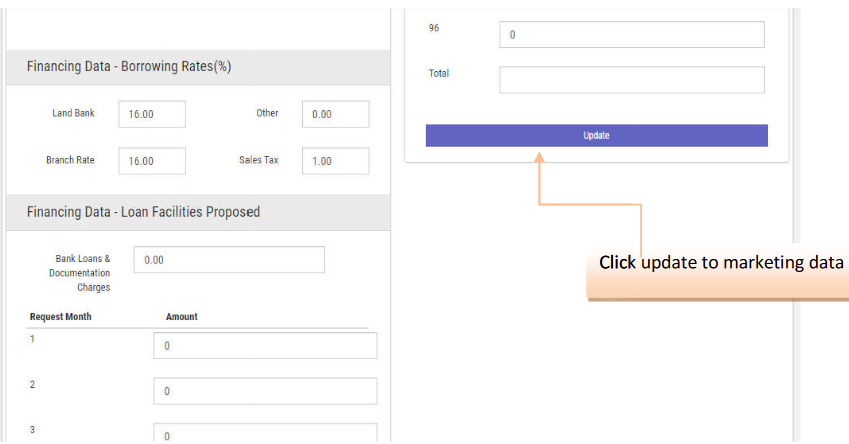Viewport: 849px width, 444px height.
Task: Click the input field for row 96
Action: (631, 35)
